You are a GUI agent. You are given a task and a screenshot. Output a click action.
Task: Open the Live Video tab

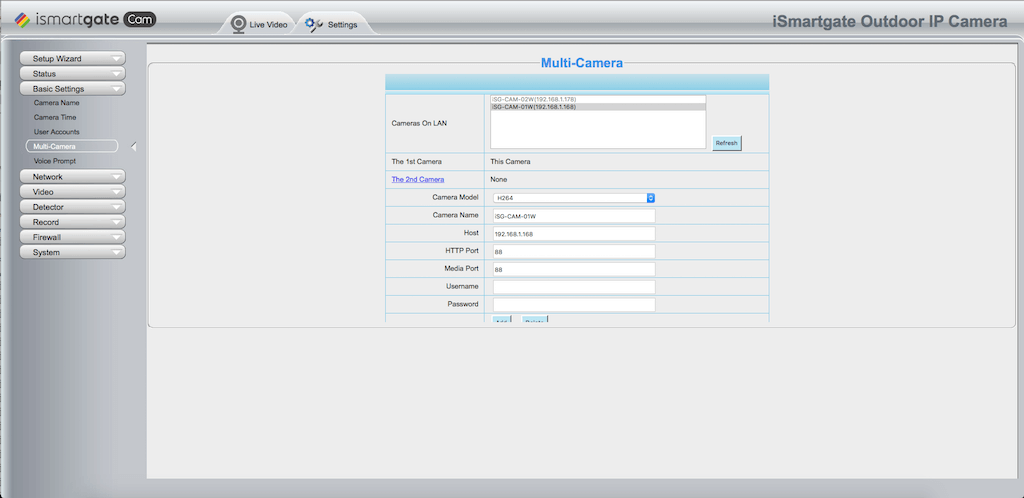pos(260,24)
